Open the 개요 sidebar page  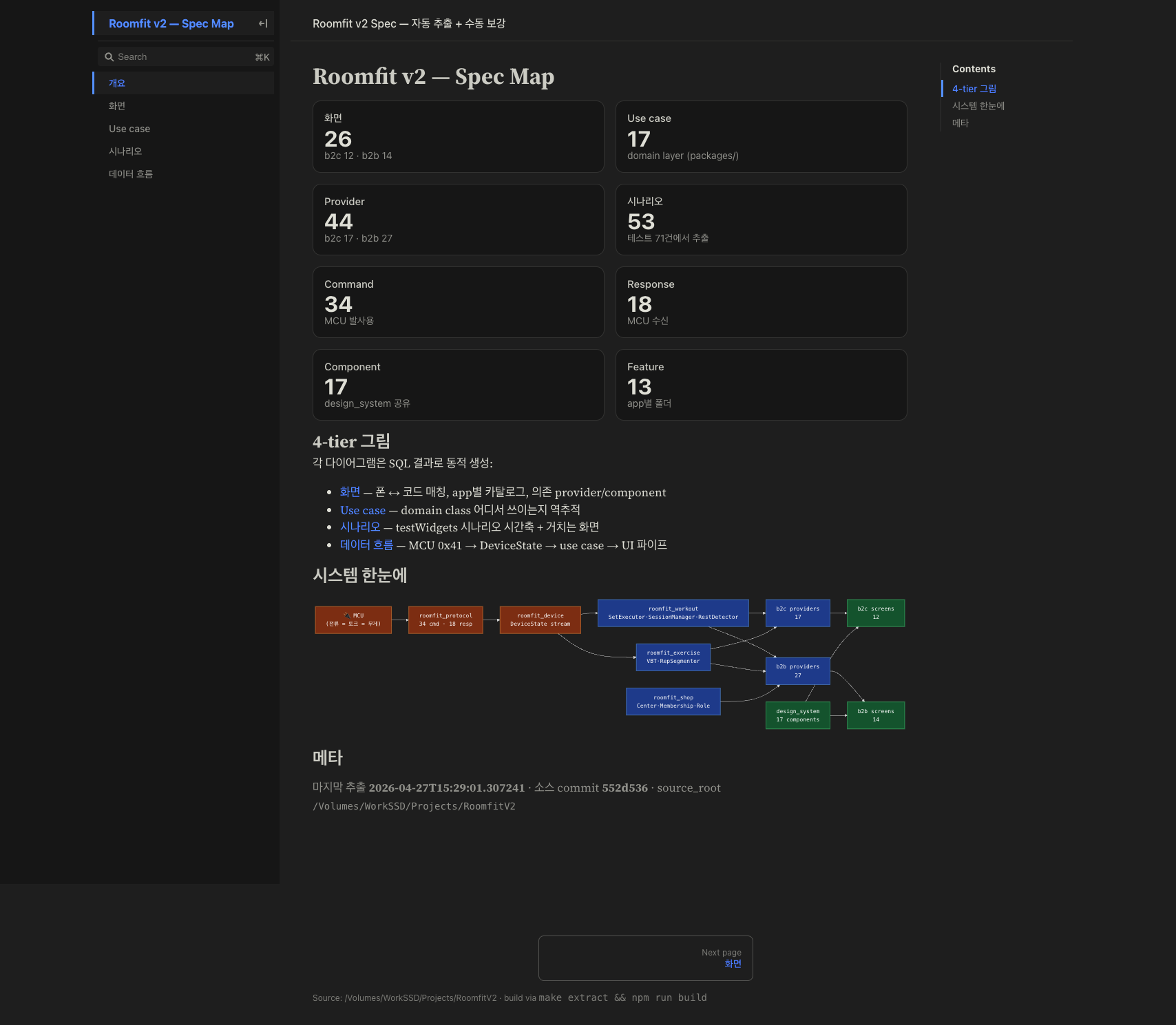pos(117,83)
